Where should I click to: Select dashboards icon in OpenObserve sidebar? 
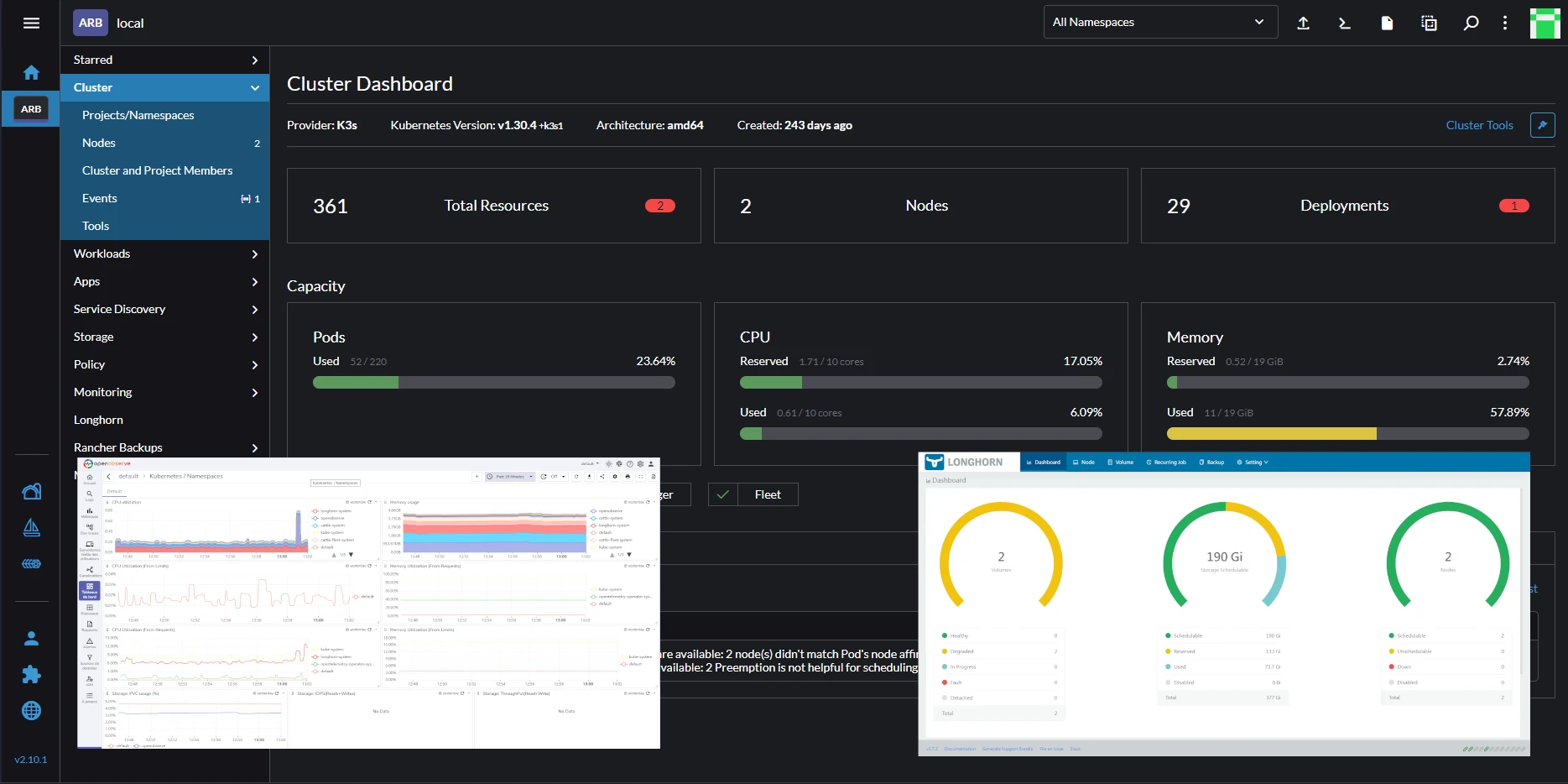point(90,590)
